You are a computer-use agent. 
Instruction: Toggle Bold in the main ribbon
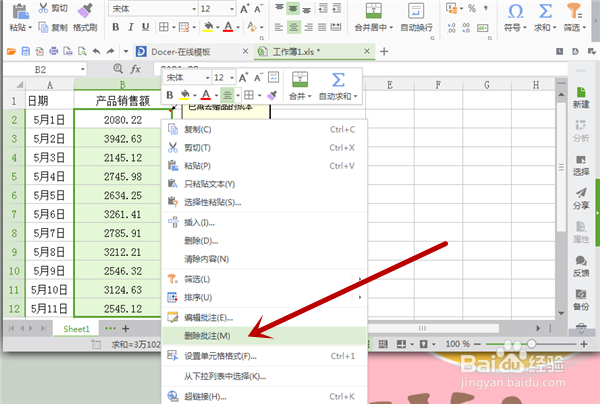pyautogui.click(x=116, y=27)
